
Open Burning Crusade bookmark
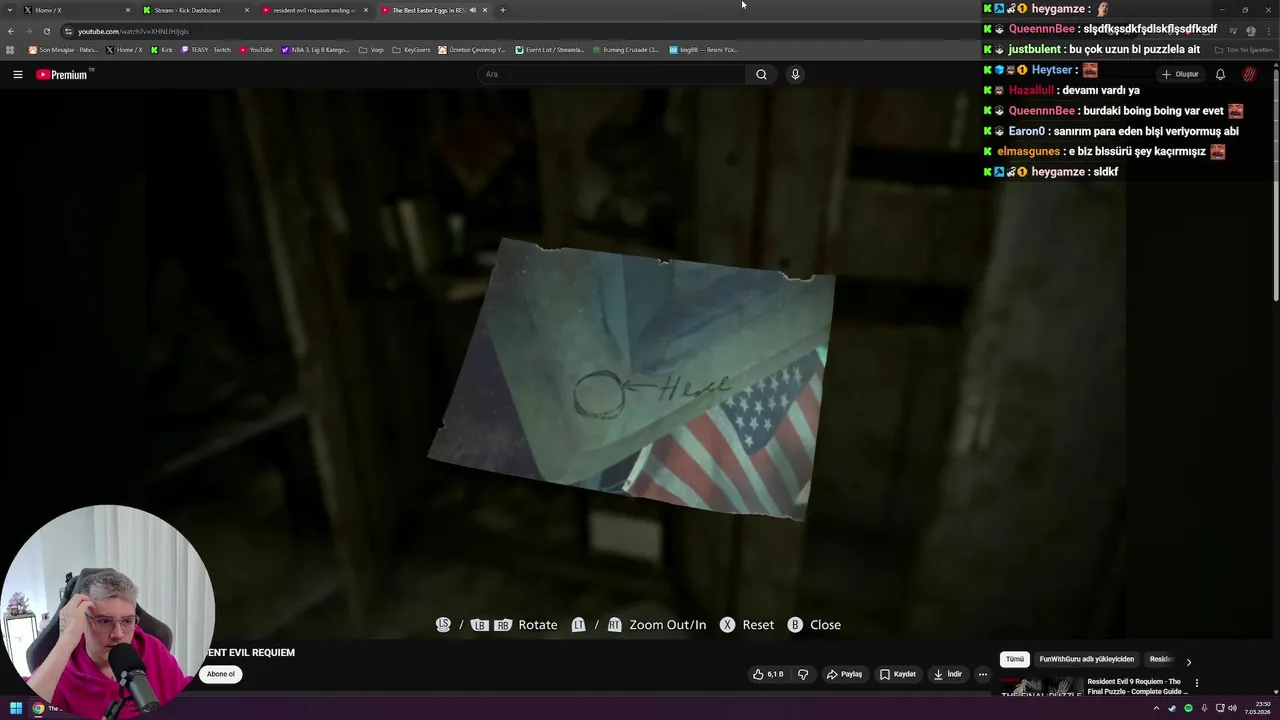(625, 49)
